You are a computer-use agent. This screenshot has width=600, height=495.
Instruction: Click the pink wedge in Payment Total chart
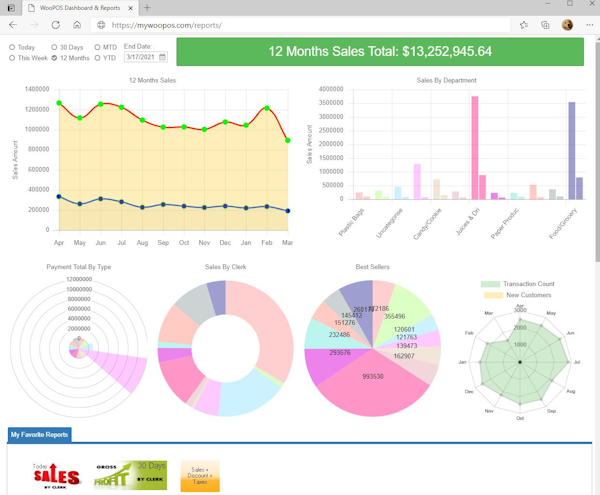click(121, 367)
